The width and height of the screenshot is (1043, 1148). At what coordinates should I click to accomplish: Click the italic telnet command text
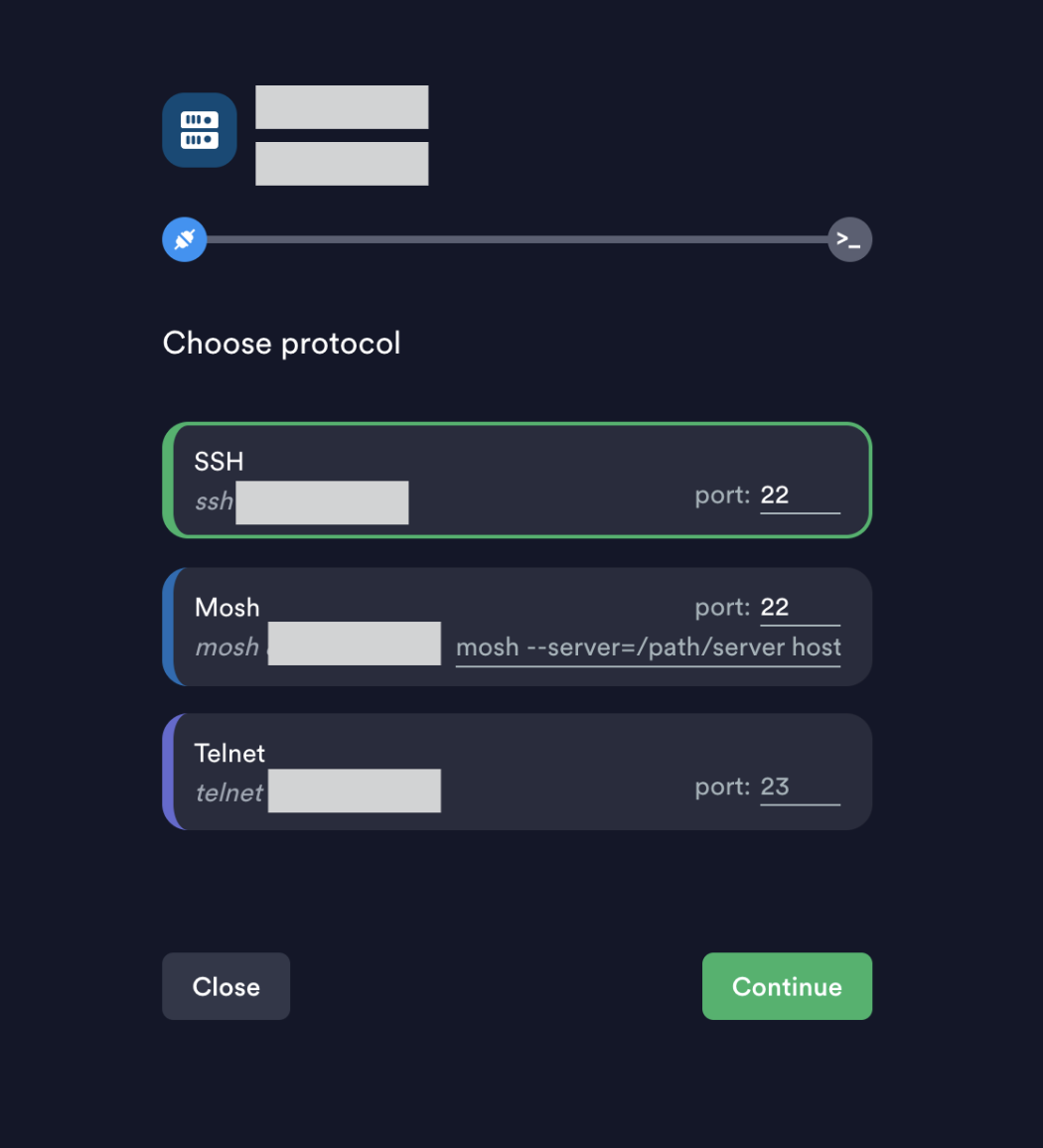(229, 792)
